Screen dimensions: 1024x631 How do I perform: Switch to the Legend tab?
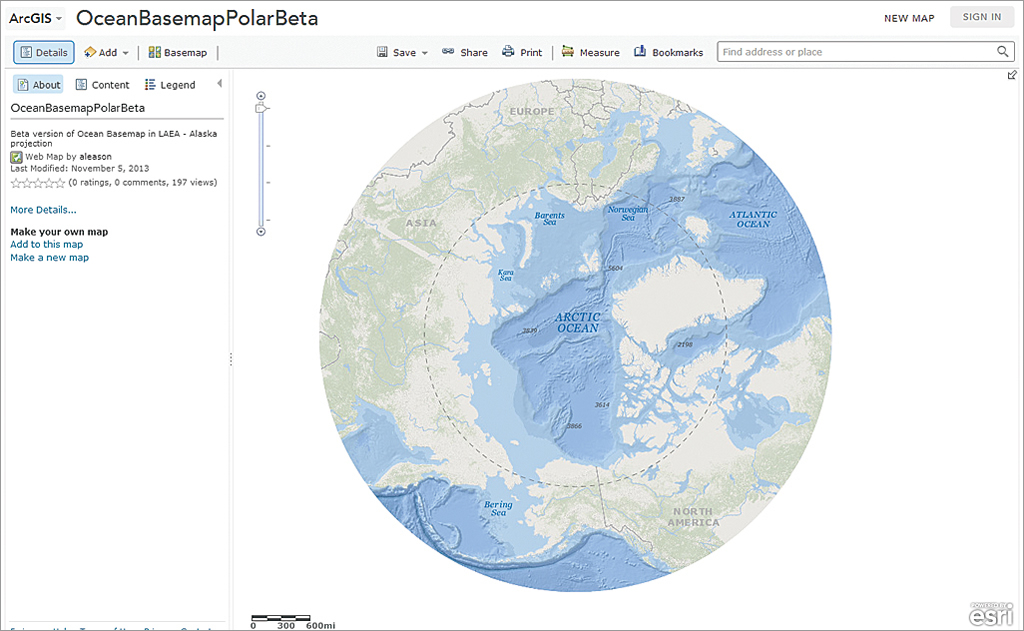coord(170,85)
